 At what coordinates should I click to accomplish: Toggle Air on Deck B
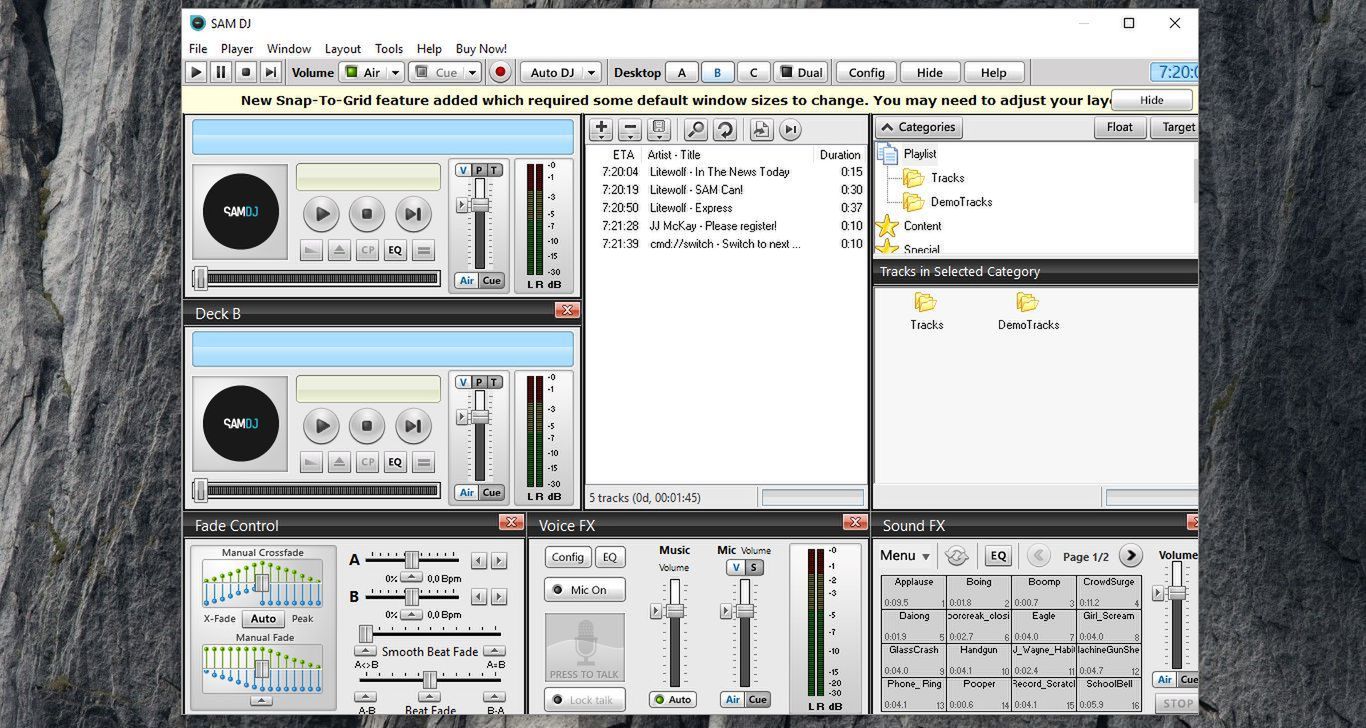(467, 493)
